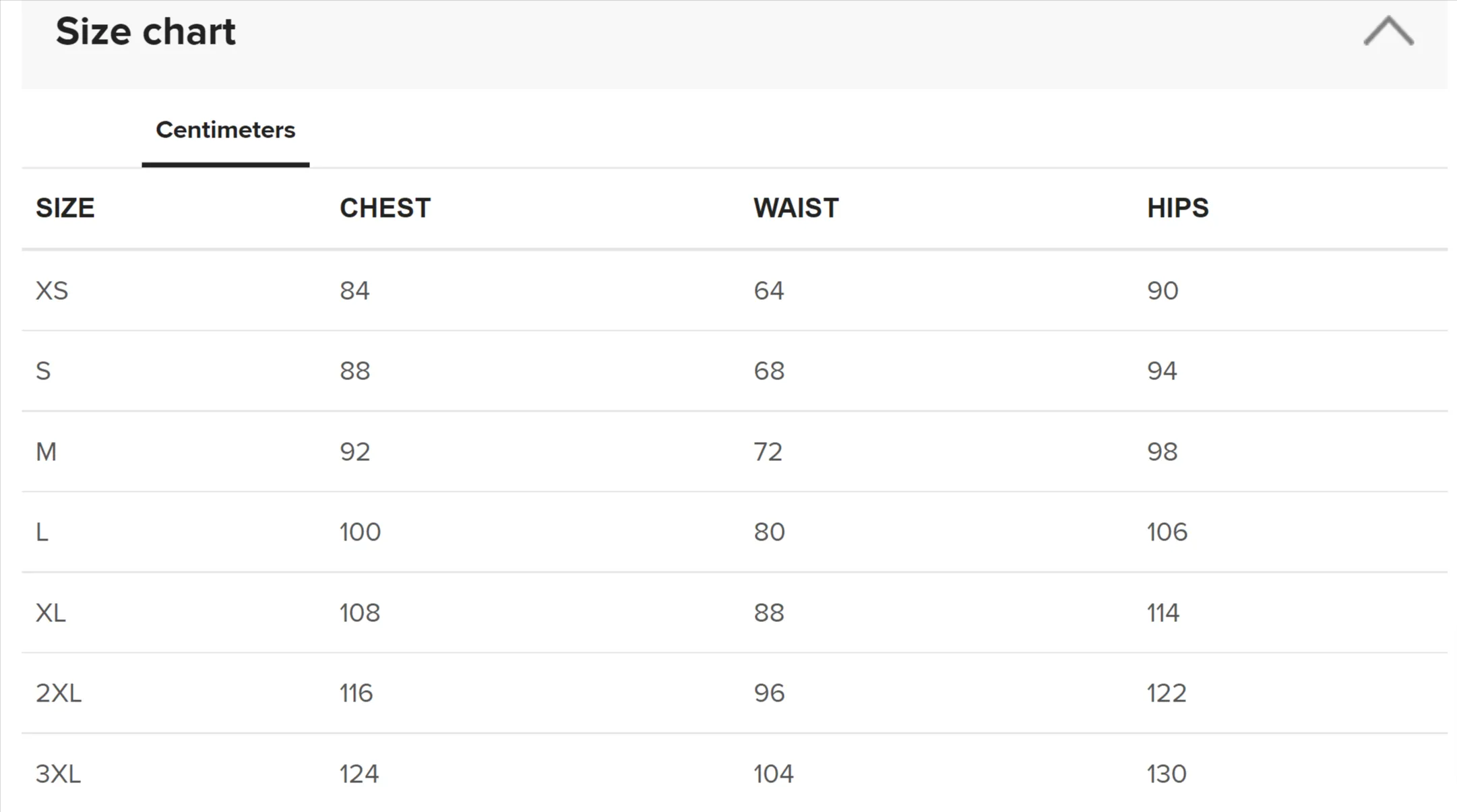Select the XS size row label
The image size is (1457, 812).
coord(52,290)
